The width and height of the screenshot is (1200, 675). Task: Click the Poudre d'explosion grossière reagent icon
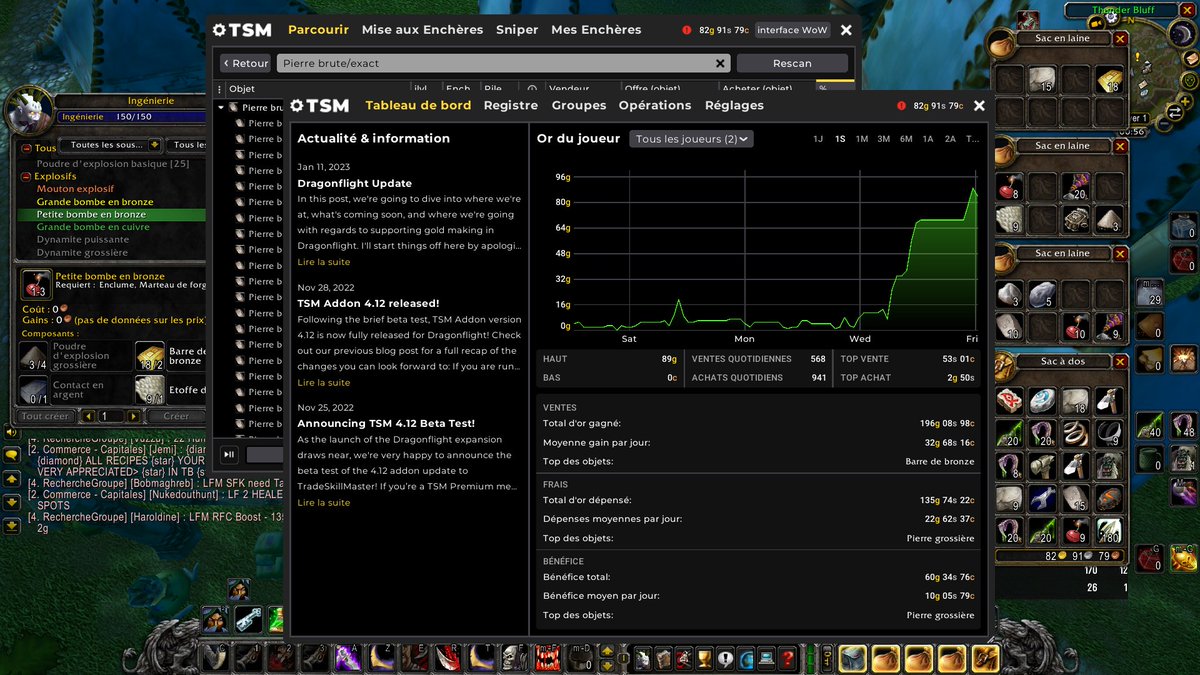35,357
